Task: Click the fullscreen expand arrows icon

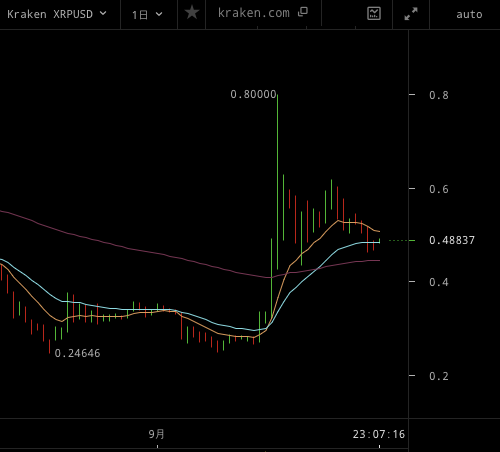Action: click(x=411, y=14)
